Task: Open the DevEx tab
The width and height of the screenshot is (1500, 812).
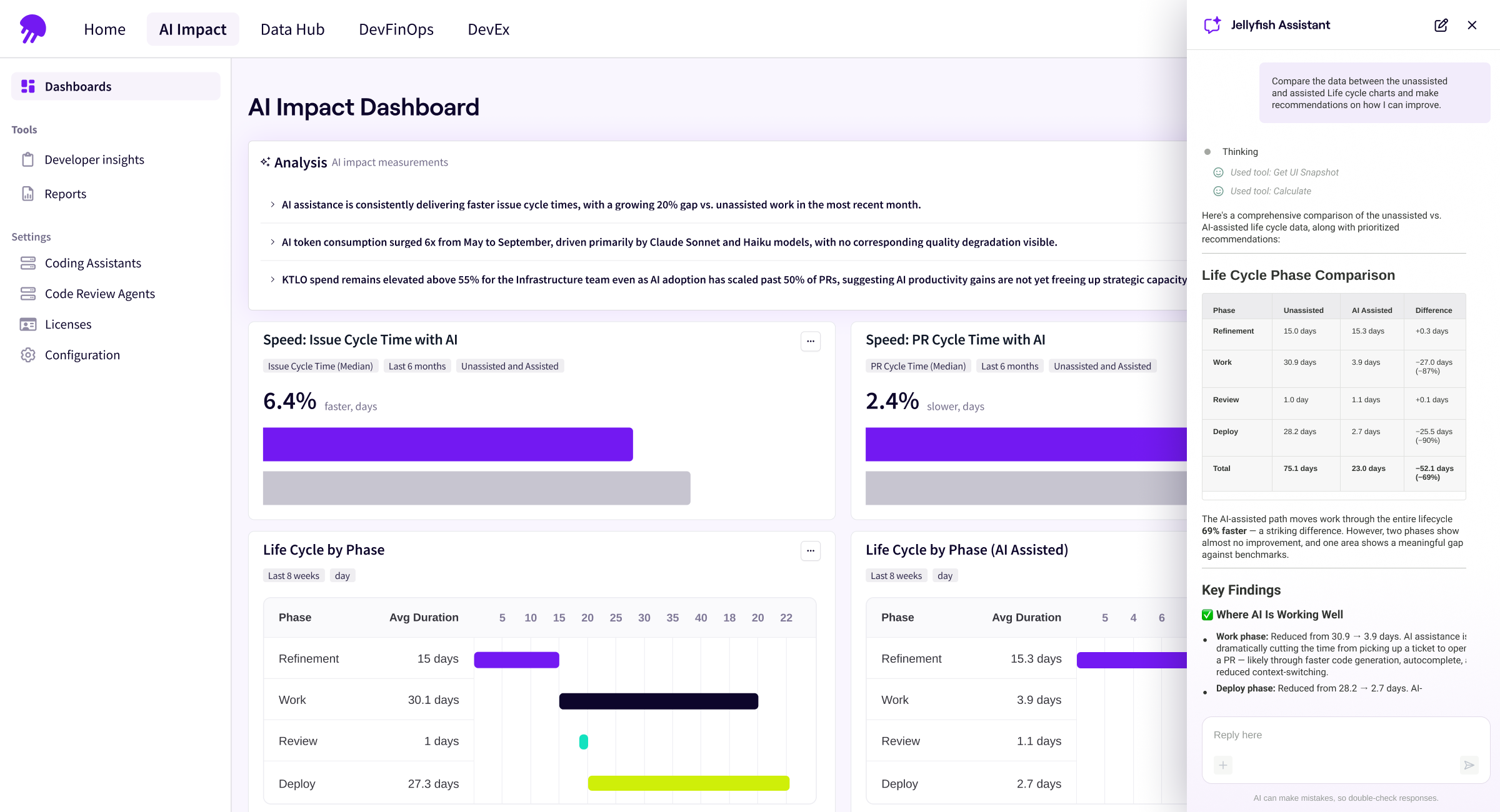Action: (488, 29)
